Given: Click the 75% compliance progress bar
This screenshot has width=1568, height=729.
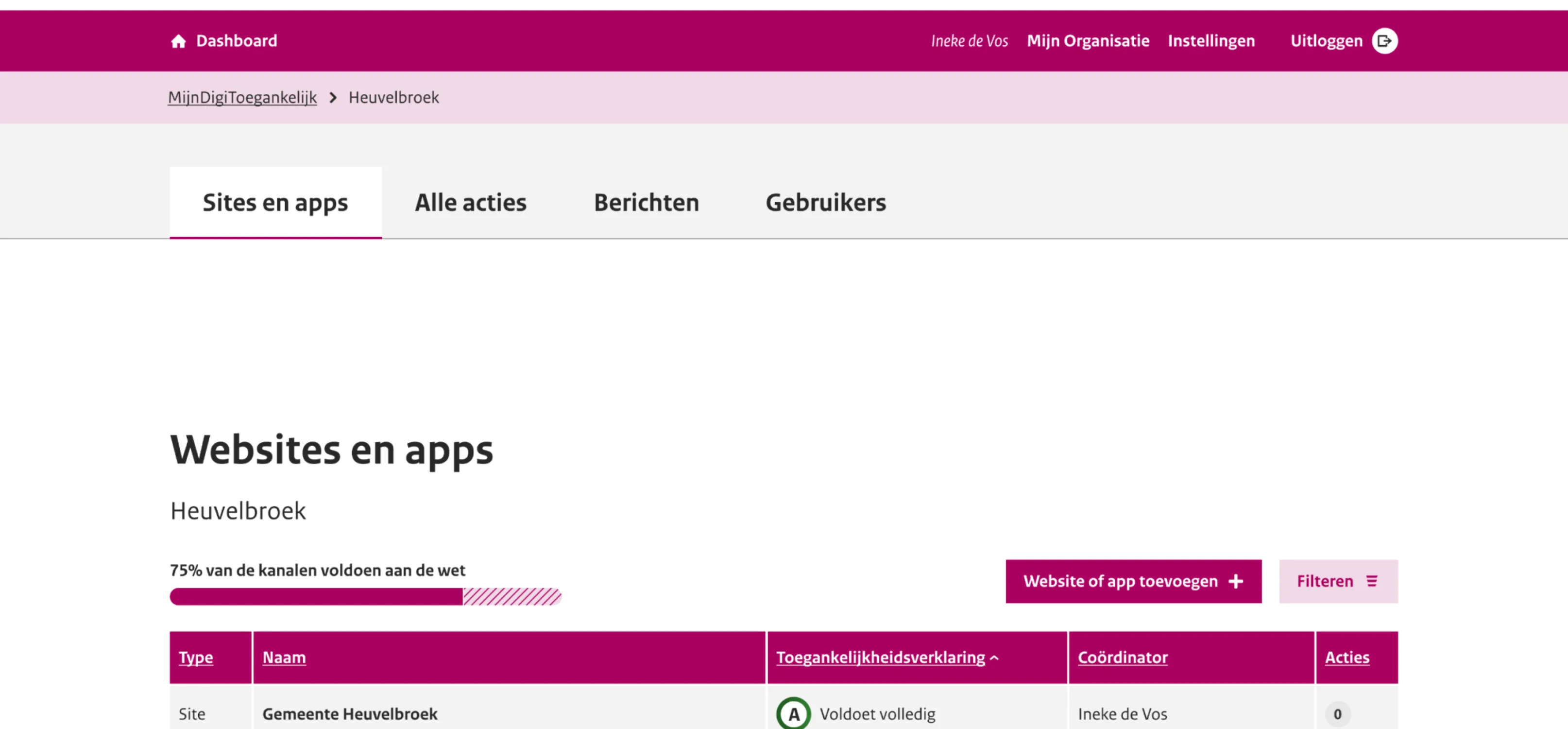Looking at the screenshot, I should (365, 596).
